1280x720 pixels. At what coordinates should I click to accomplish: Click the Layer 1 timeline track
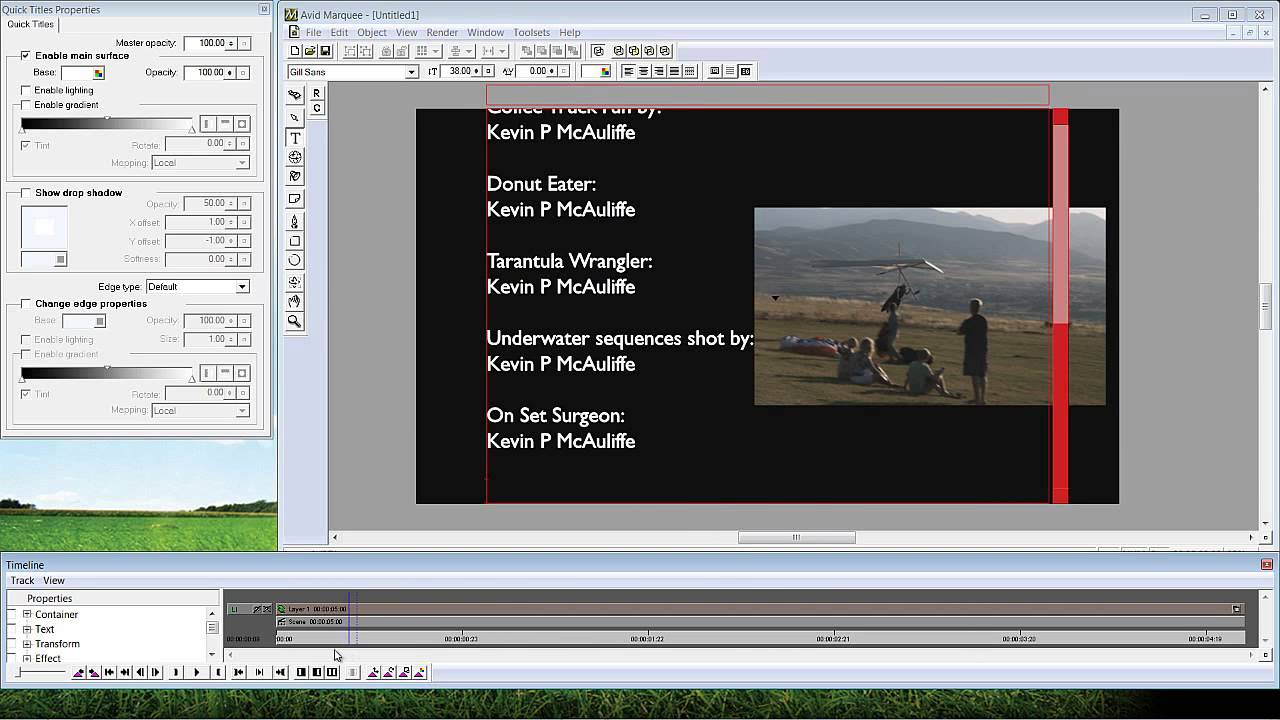point(760,609)
